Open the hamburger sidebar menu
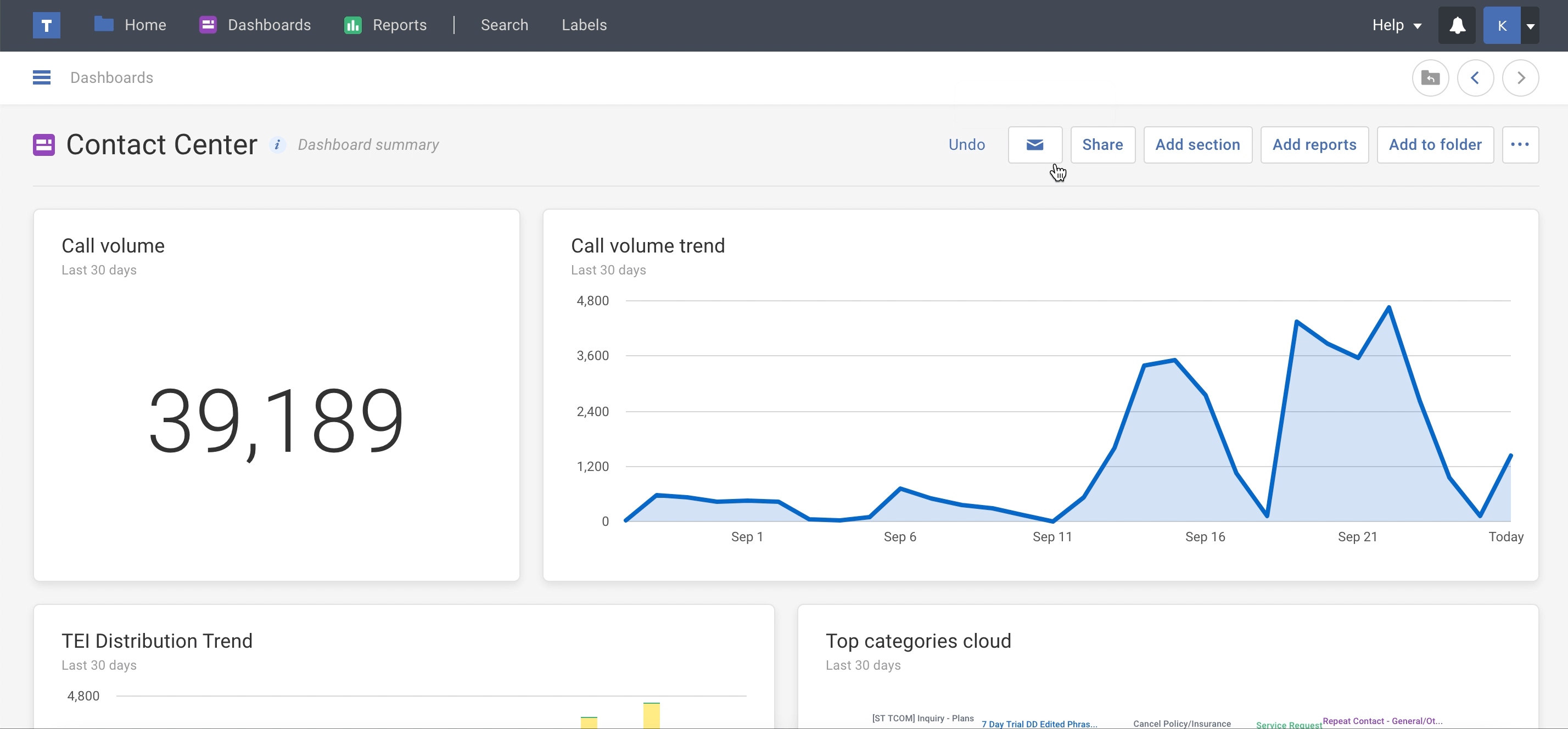Image resolution: width=1568 pixels, height=729 pixels. coord(41,78)
